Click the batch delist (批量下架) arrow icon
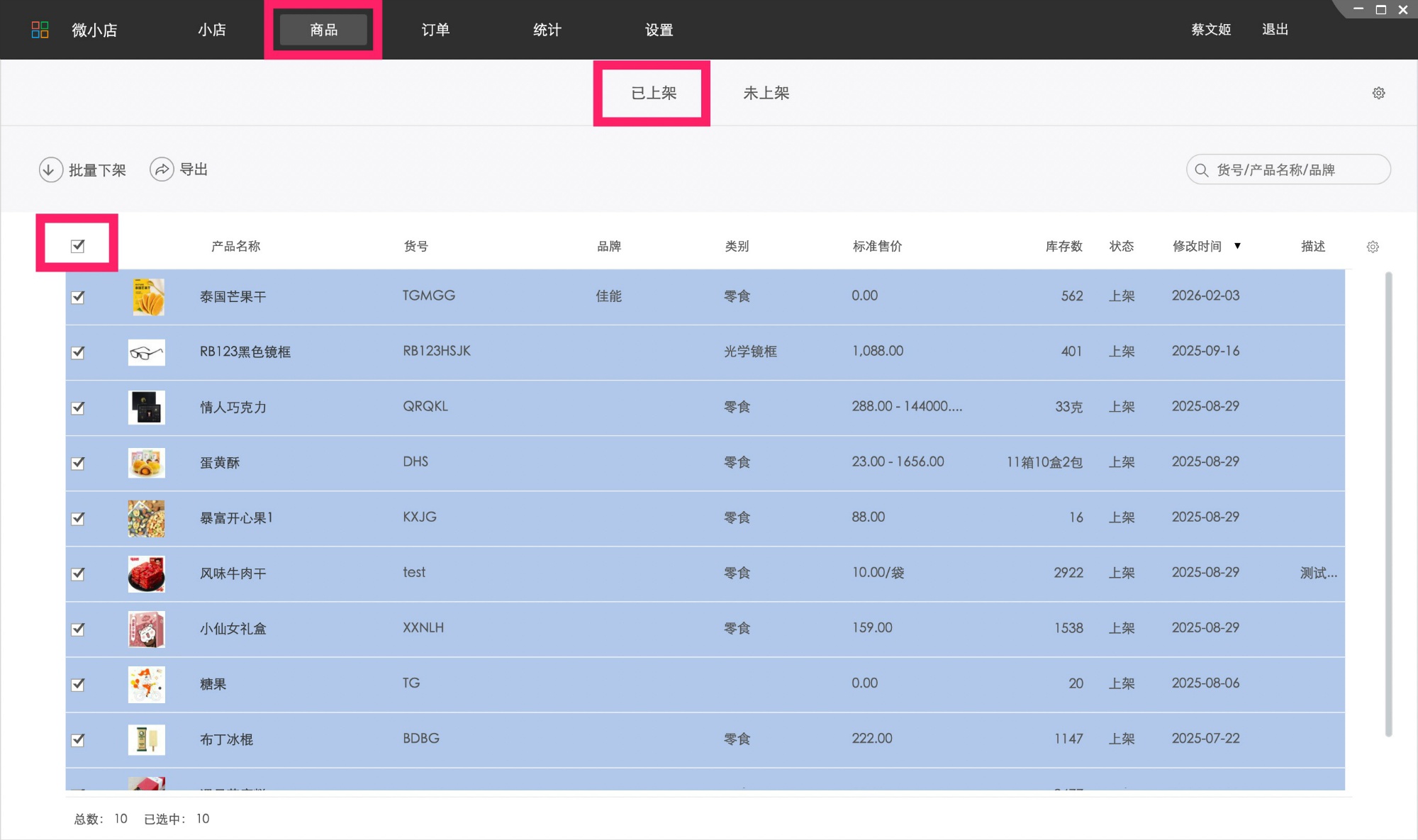This screenshot has width=1418, height=840. tap(51, 170)
